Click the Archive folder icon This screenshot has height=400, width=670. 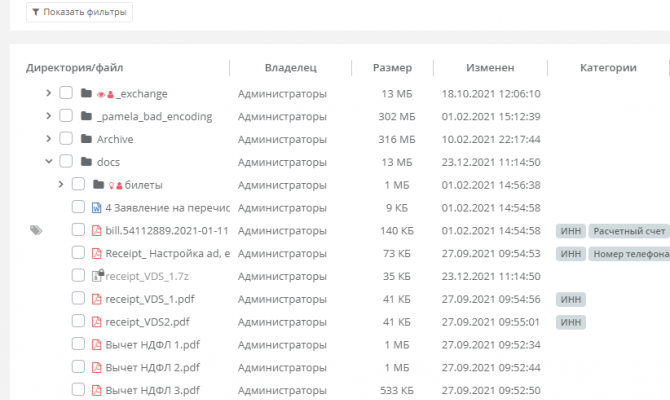tap(86, 139)
